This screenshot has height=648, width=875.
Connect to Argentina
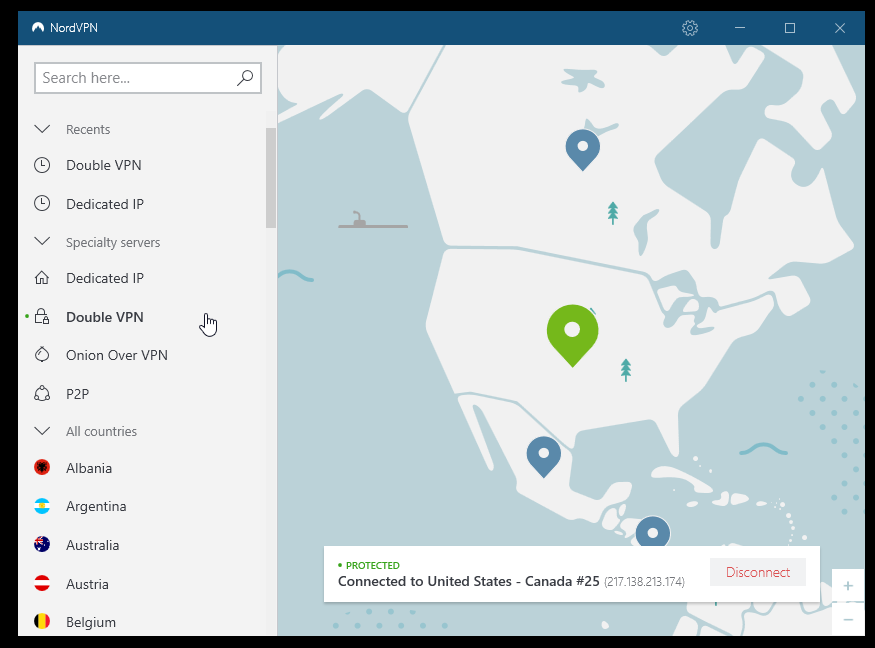point(96,506)
